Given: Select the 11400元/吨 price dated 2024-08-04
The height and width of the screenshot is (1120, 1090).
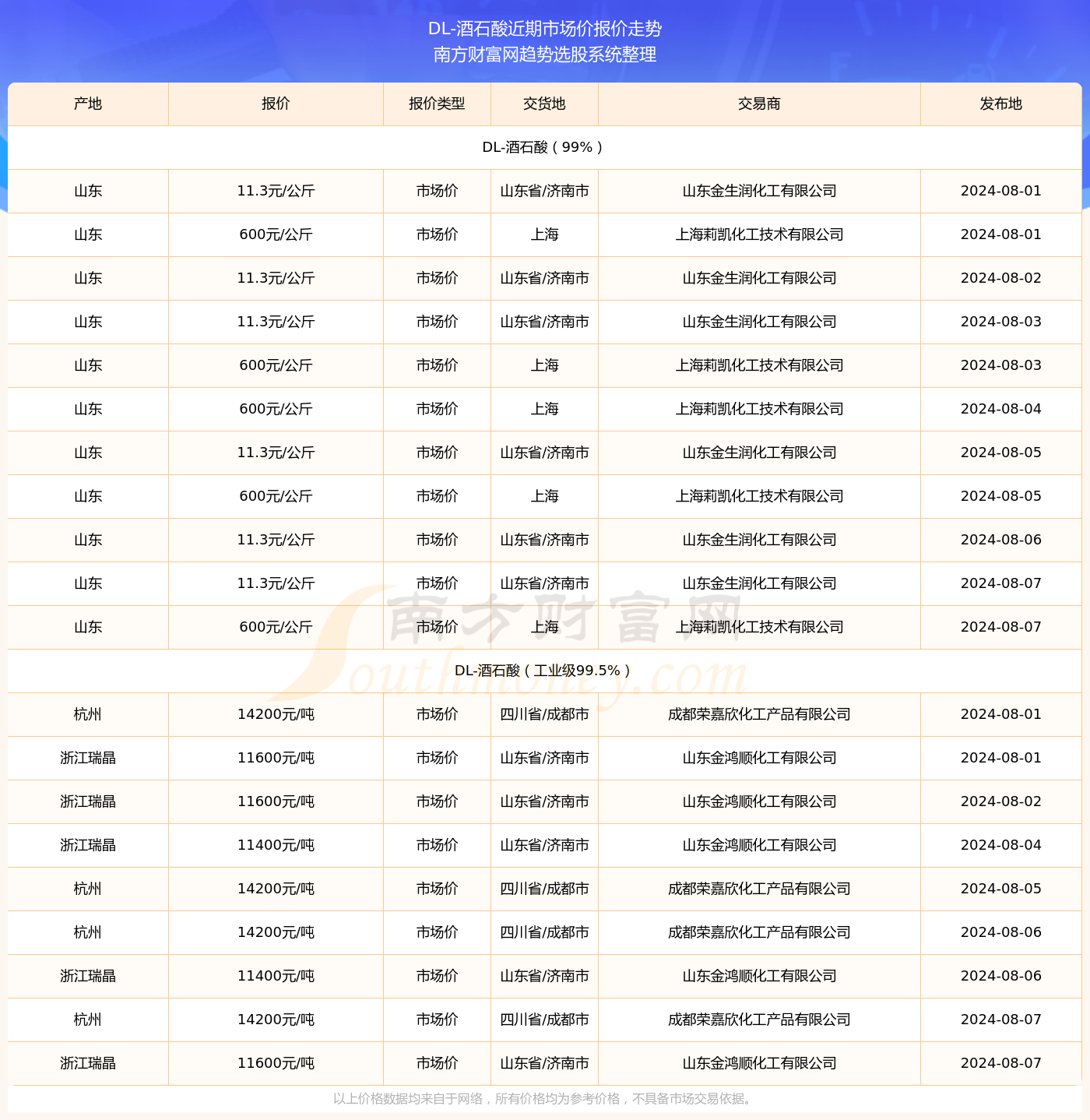Looking at the screenshot, I should pyautogui.click(x=276, y=845).
